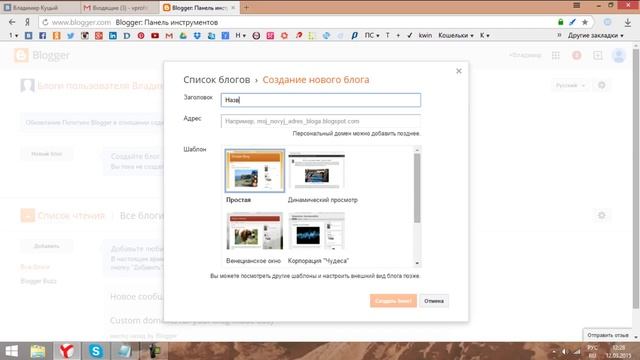Image resolution: width=640 pixels, height=360 pixels.
Task: Click the browser back arrow
Action: pyautogui.click(x=12, y=22)
